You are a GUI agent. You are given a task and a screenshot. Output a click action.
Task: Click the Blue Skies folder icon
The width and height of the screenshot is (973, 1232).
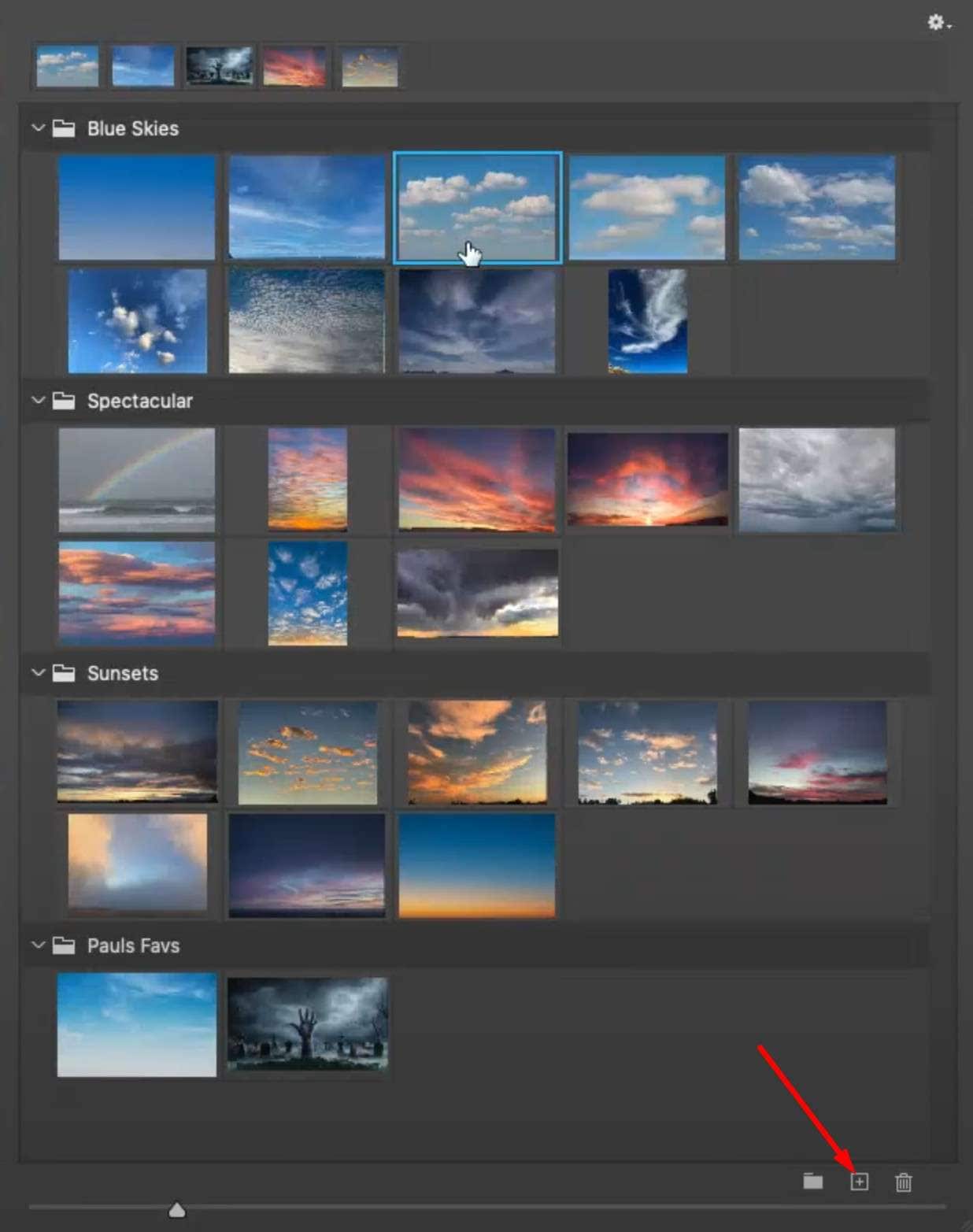(x=64, y=128)
